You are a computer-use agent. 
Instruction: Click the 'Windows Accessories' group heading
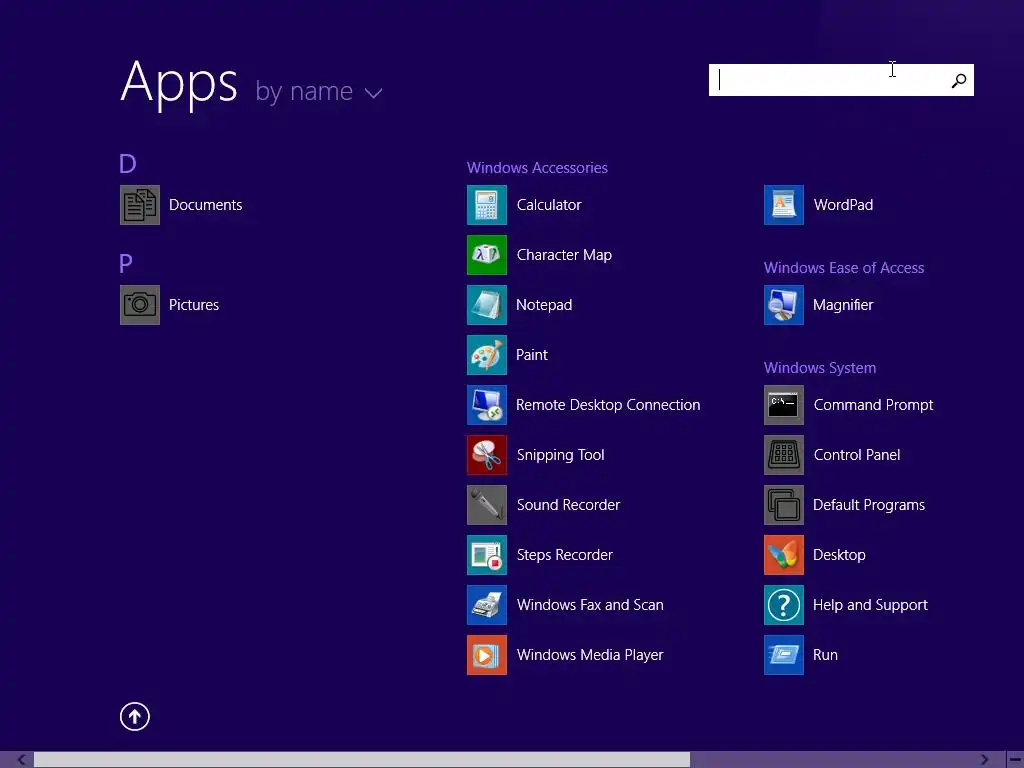pos(537,168)
